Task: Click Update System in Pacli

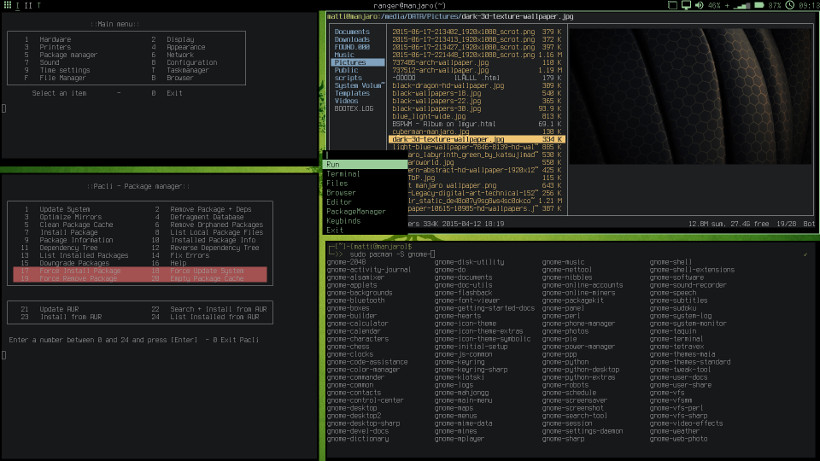Action: [x=64, y=209]
